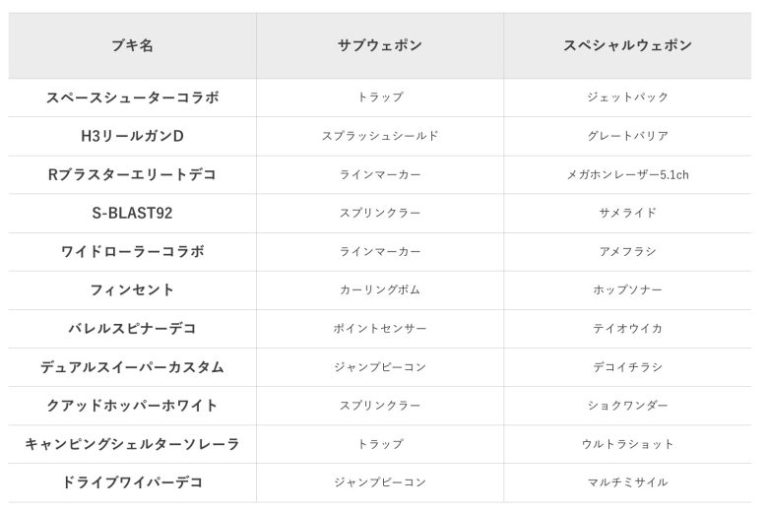
Task: Click the デュアルスイーパーカスタム weapon name
Action: pos(132,367)
